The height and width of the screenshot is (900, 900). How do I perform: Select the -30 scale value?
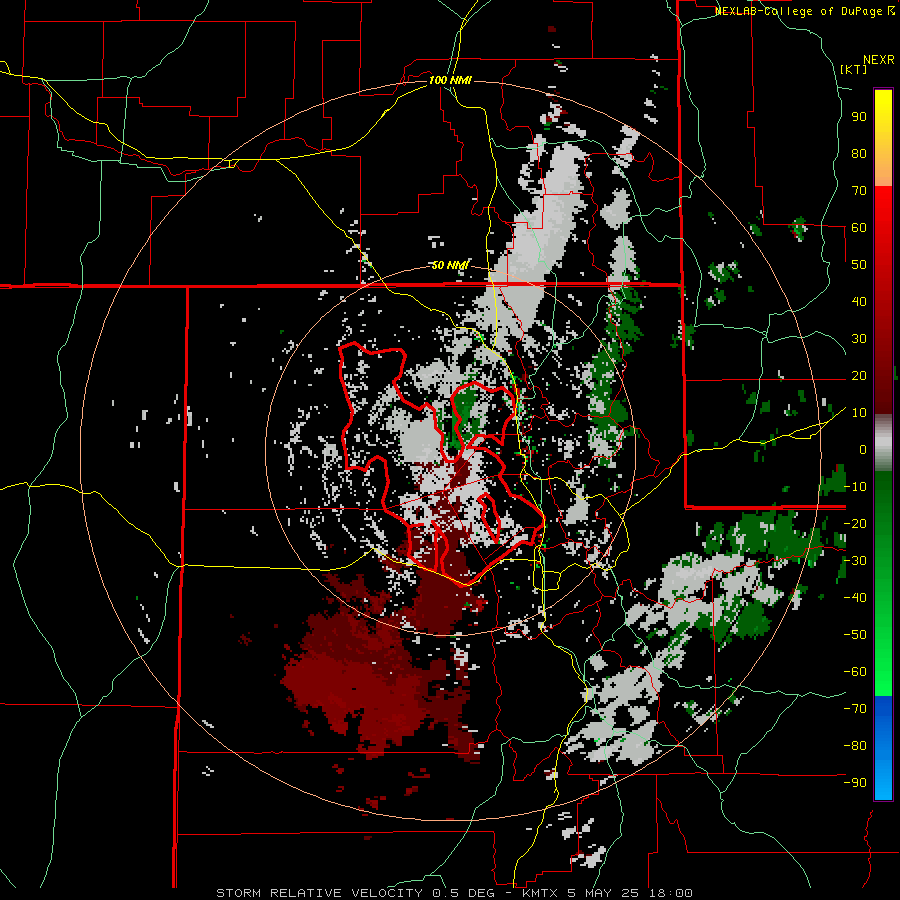[x=855, y=561]
